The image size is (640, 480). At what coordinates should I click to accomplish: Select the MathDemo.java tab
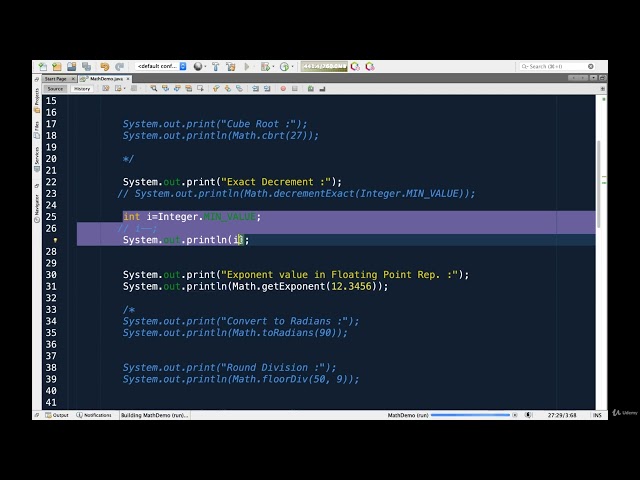pos(106,78)
